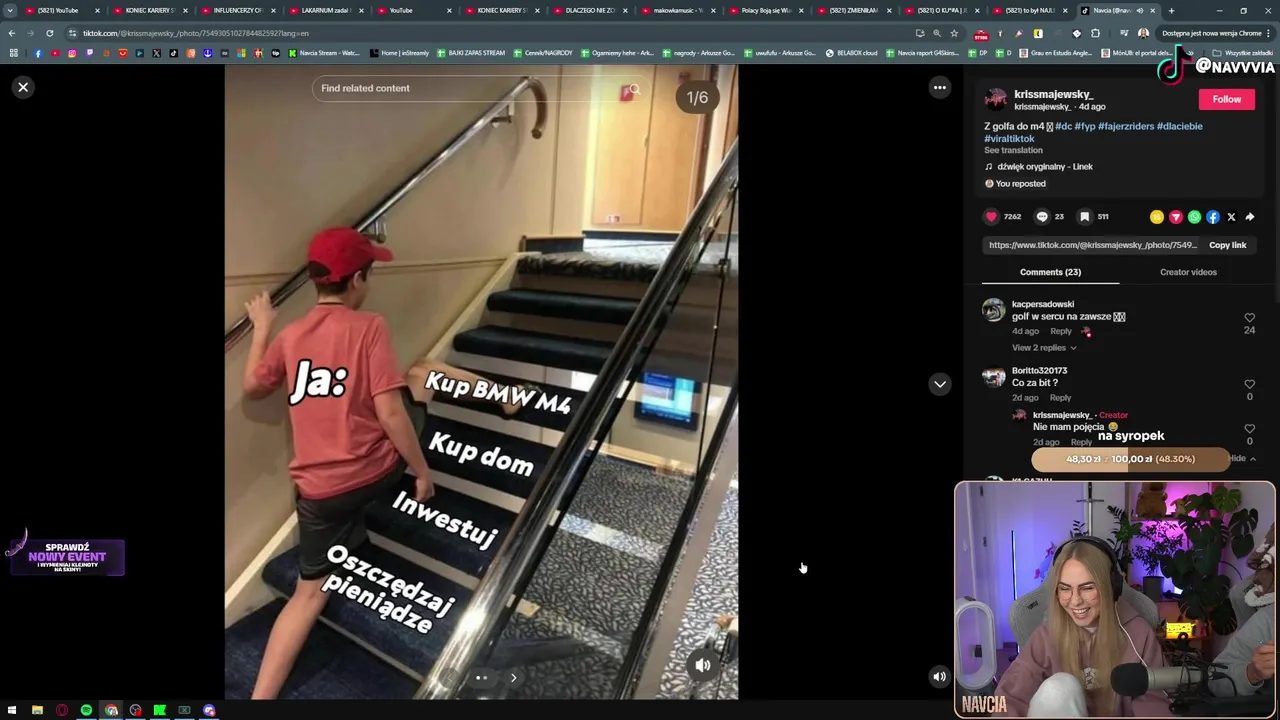Open Chrome profile avatar
This screenshot has height=720, width=1280.
tap(1143, 33)
